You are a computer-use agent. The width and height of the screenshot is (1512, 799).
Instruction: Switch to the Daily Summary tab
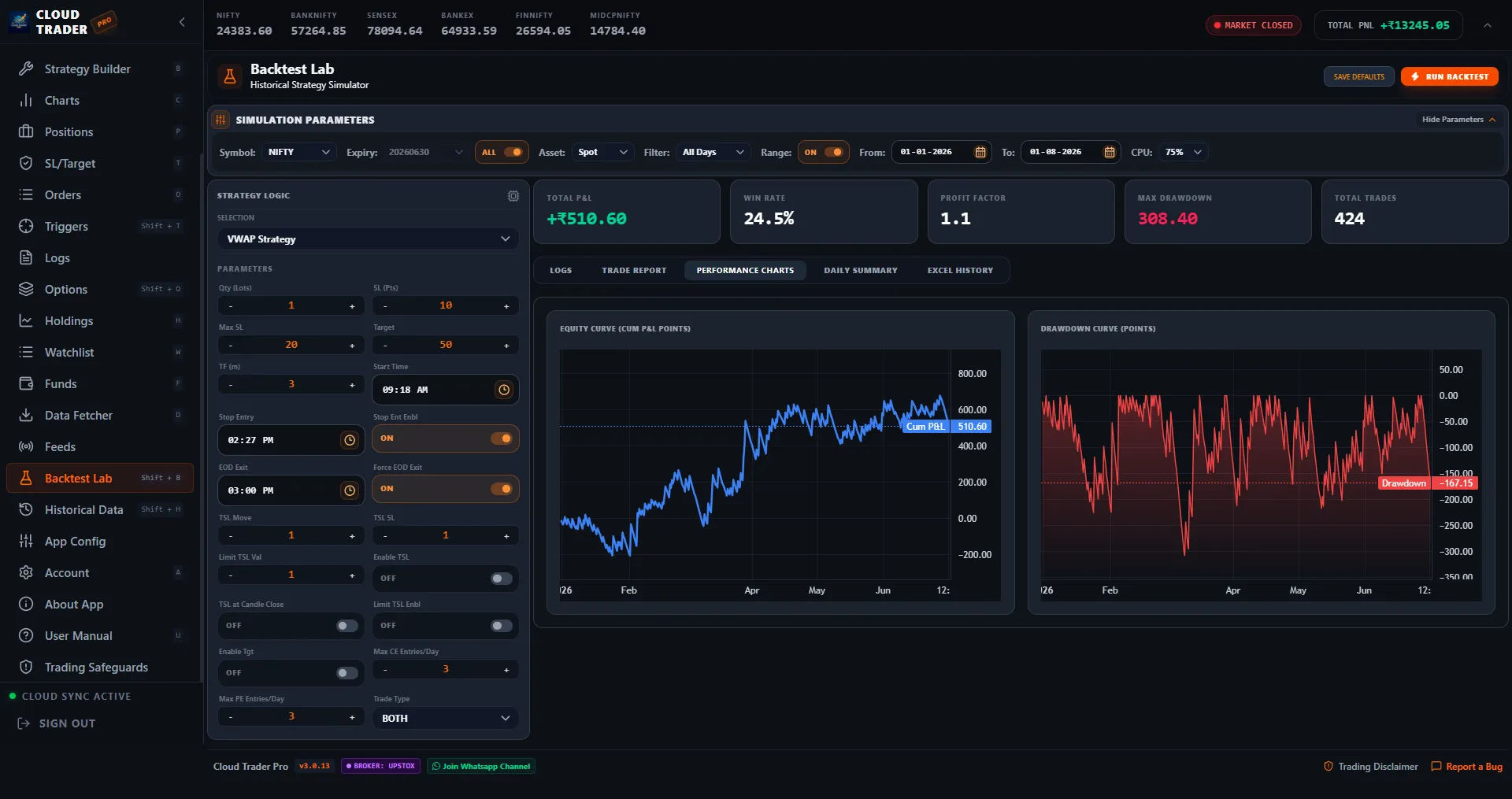(861, 270)
